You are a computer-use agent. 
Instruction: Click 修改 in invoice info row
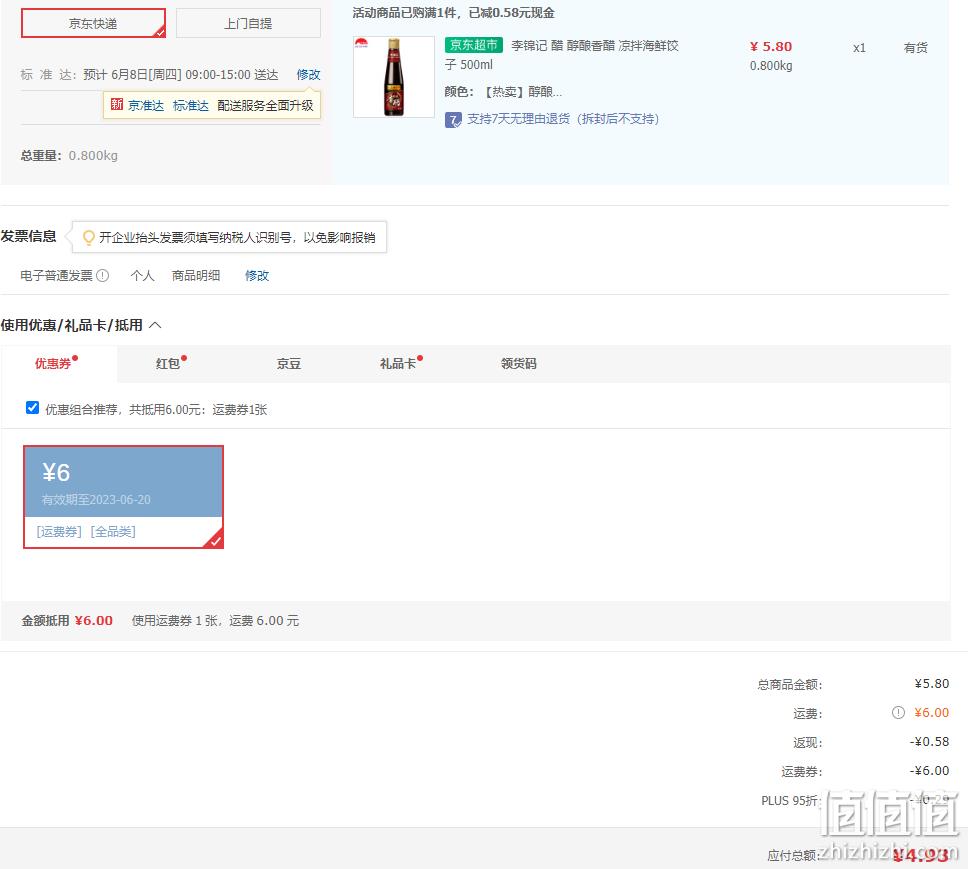(x=257, y=275)
